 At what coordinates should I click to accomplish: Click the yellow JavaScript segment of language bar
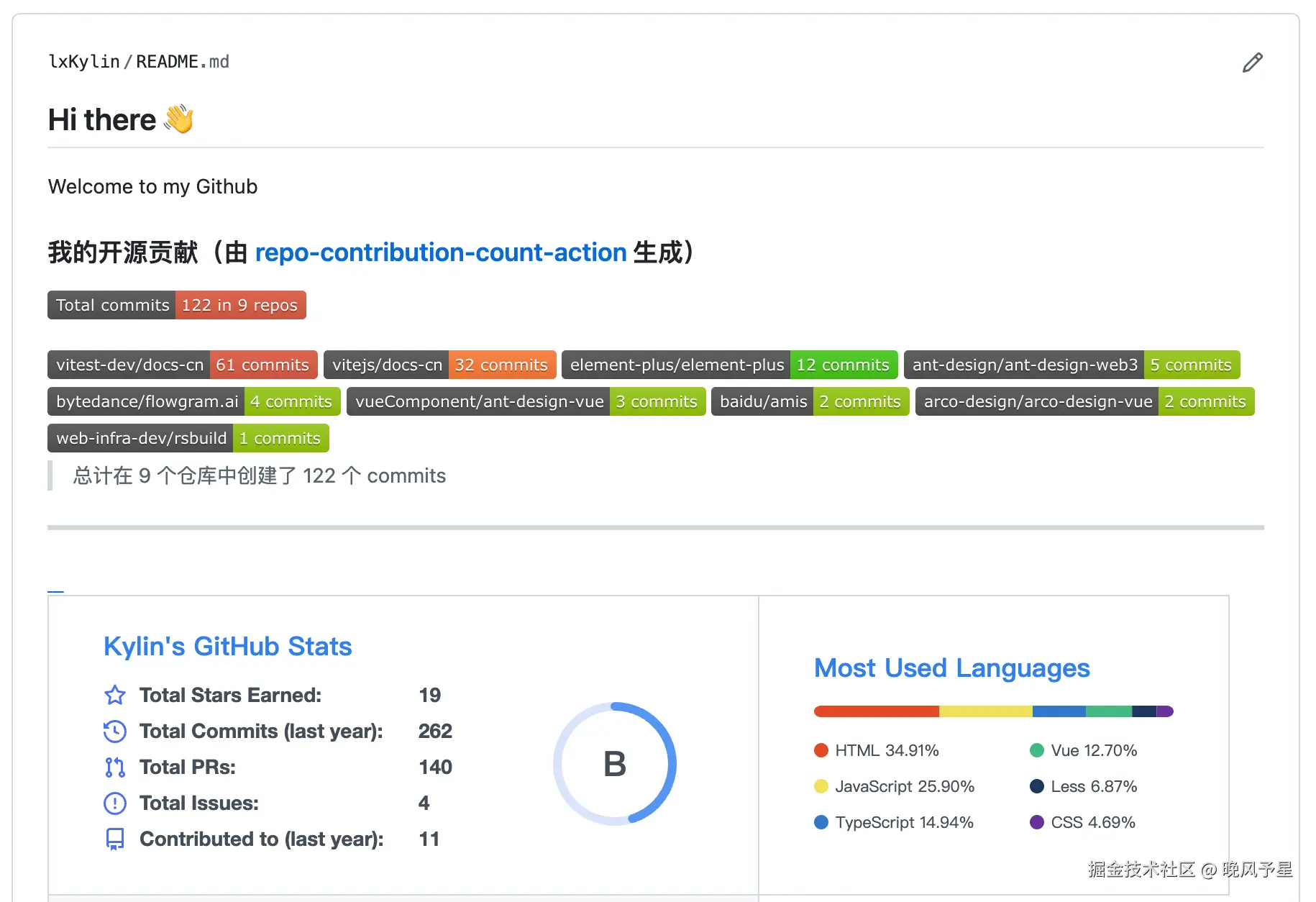pos(986,711)
